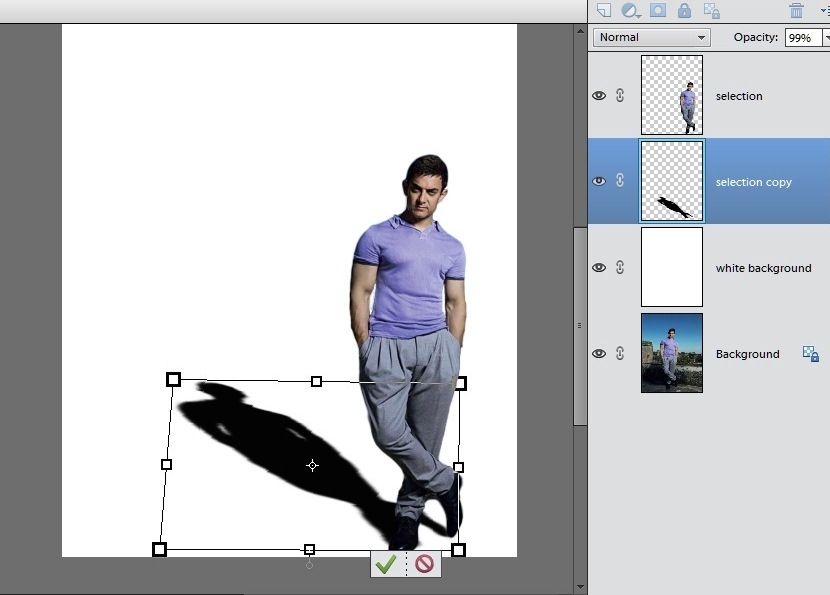The image size is (830, 595).
Task: Select the white background layer
Action: pyautogui.click(x=763, y=267)
